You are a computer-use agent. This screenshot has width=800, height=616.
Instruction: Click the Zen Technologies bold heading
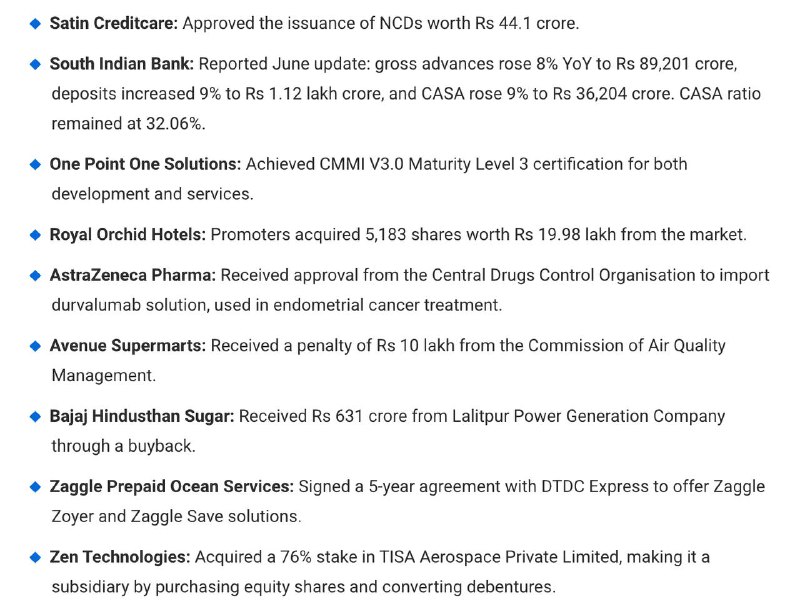coord(120,557)
